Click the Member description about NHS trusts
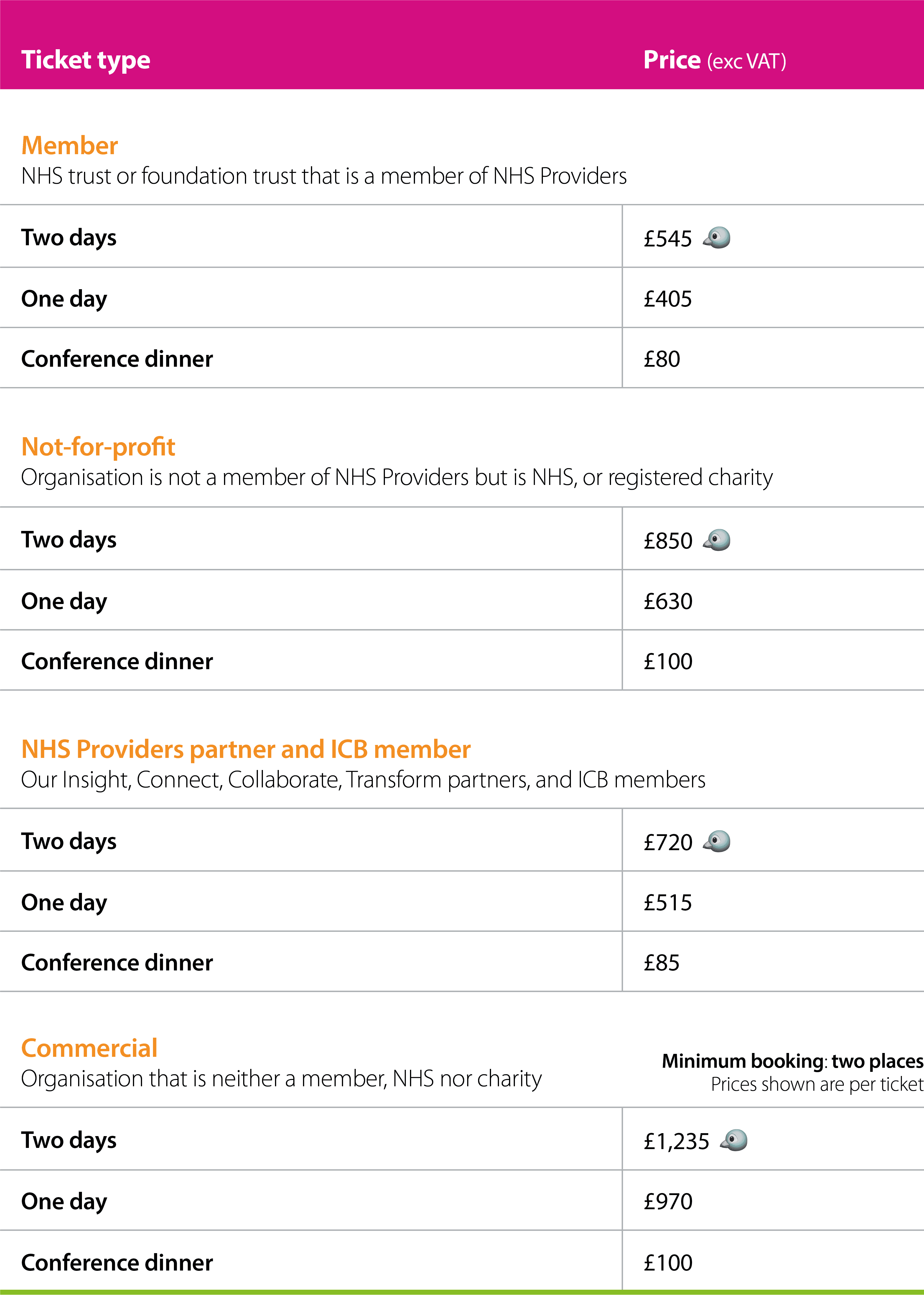The height and width of the screenshot is (1295, 924). [x=324, y=176]
